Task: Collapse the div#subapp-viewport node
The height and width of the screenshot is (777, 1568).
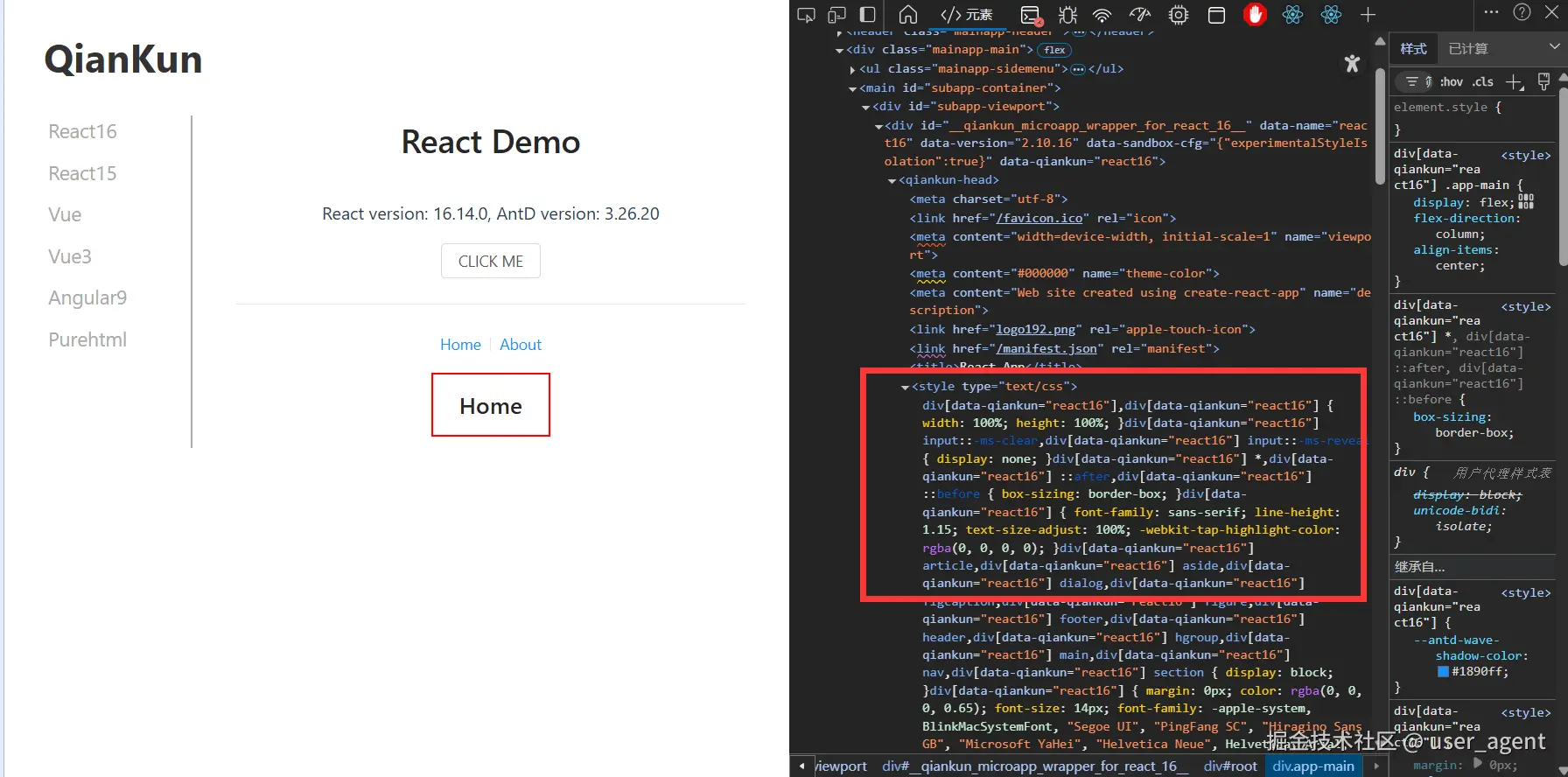Action: (866, 108)
